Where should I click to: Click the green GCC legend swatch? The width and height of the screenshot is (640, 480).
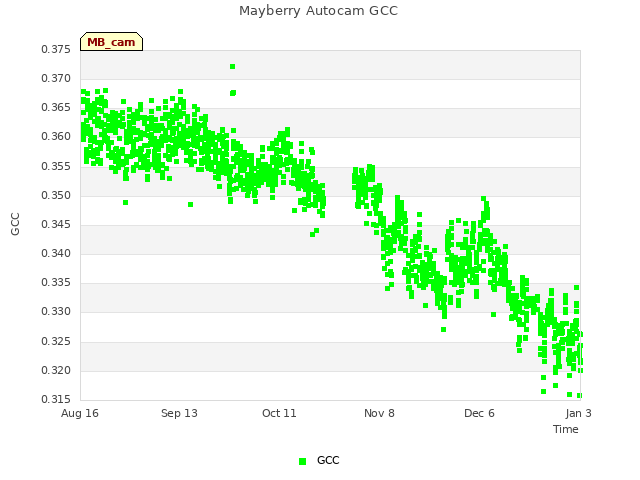[x=302, y=461]
